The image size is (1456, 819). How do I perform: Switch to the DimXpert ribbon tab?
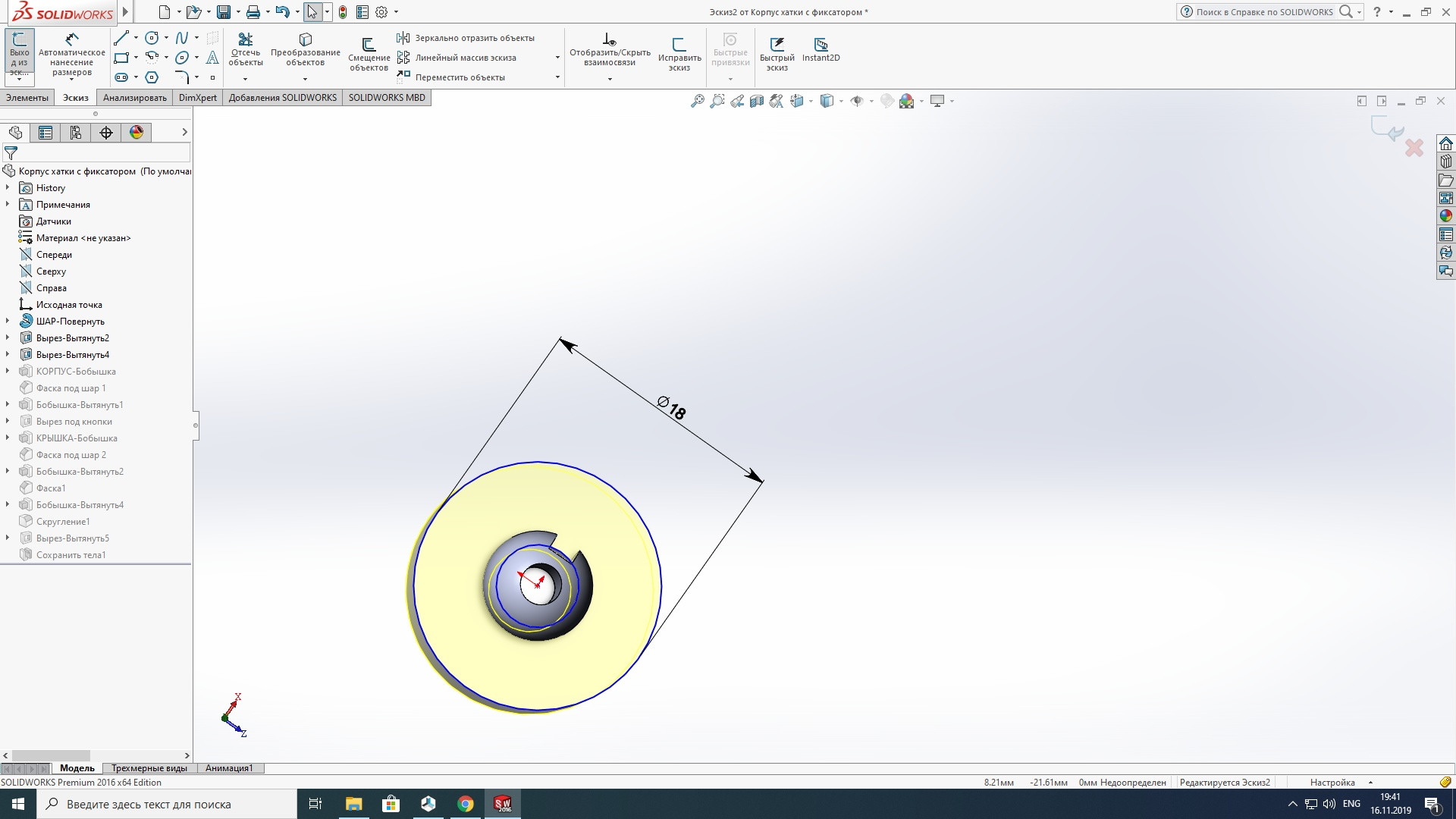[x=198, y=98]
